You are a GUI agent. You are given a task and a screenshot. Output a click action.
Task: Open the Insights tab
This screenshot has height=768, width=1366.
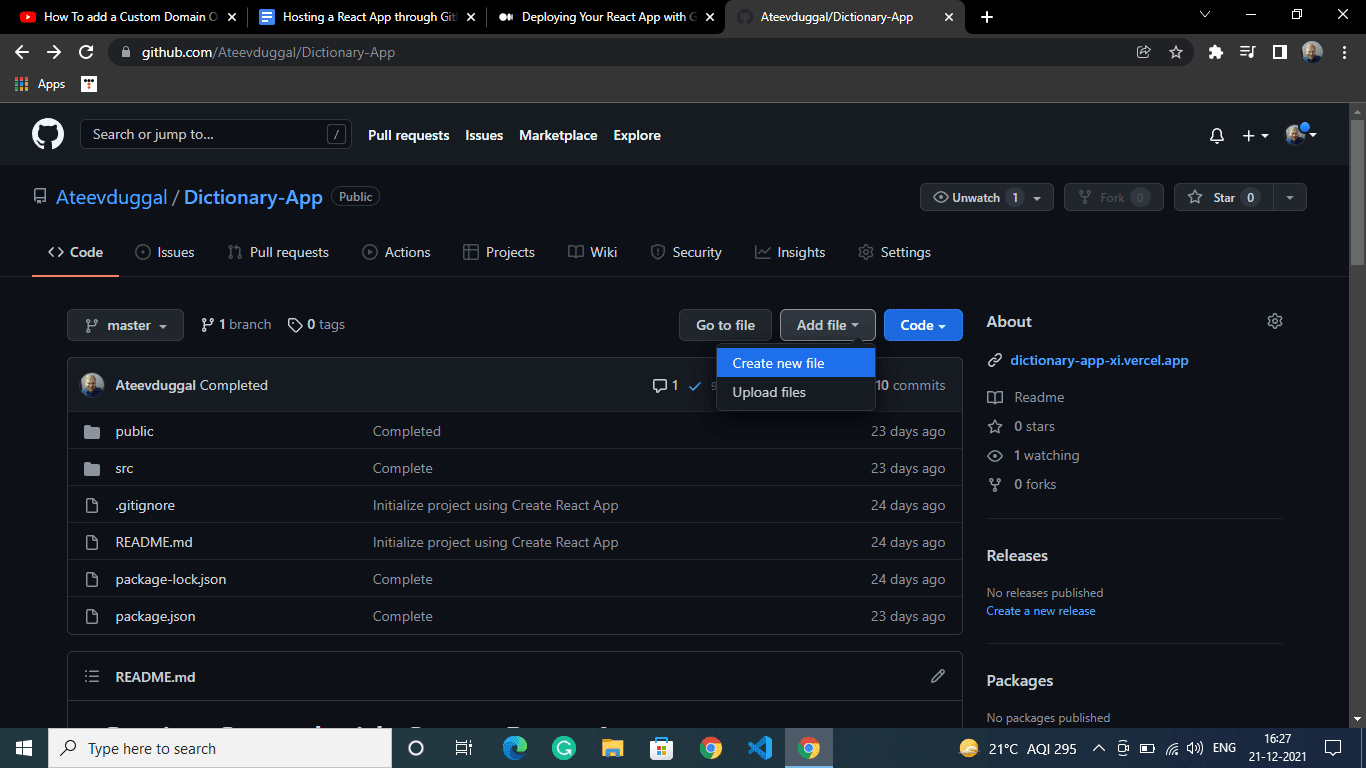click(790, 252)
